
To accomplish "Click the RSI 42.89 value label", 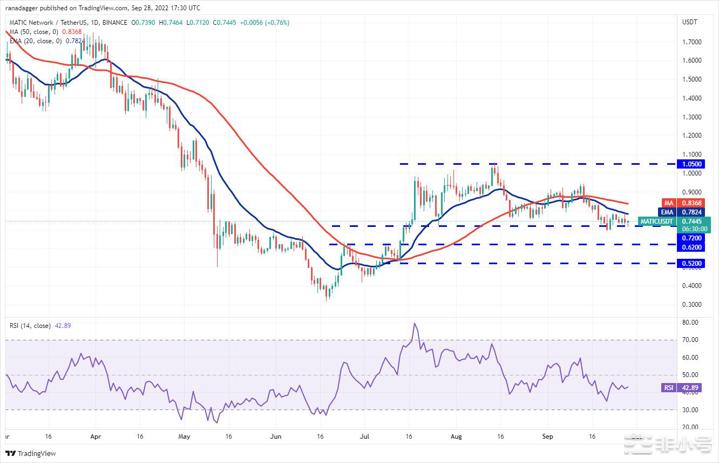I will [688, 386].
